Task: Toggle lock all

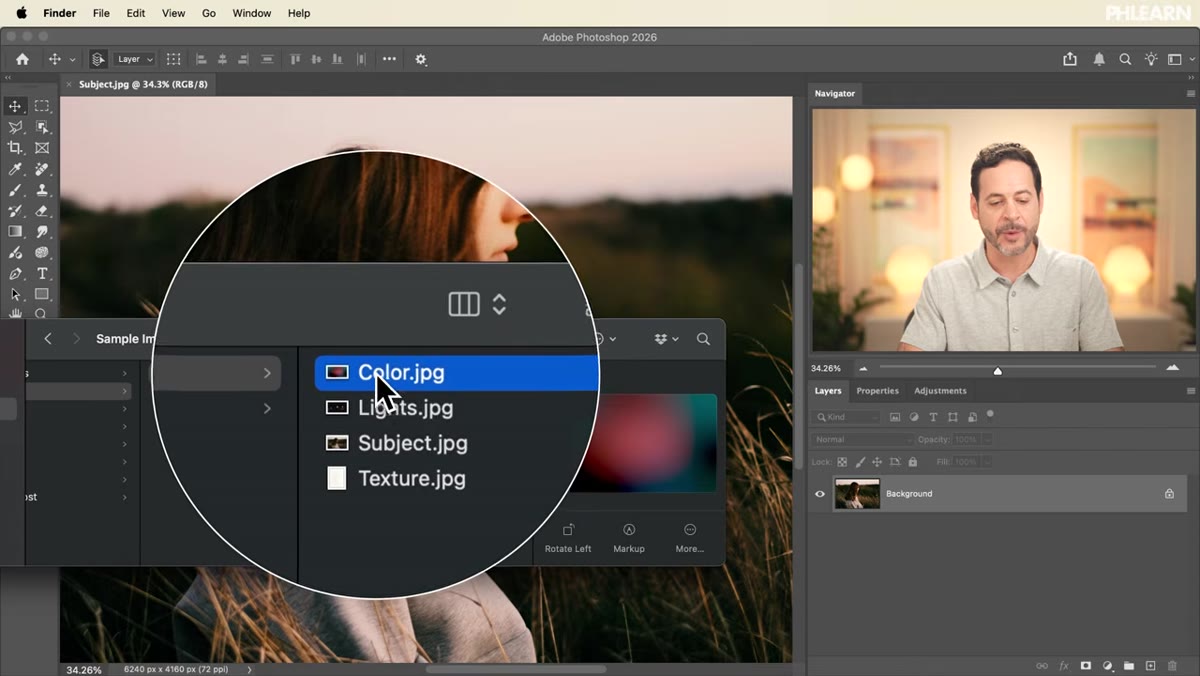Action: coord(912,462)
